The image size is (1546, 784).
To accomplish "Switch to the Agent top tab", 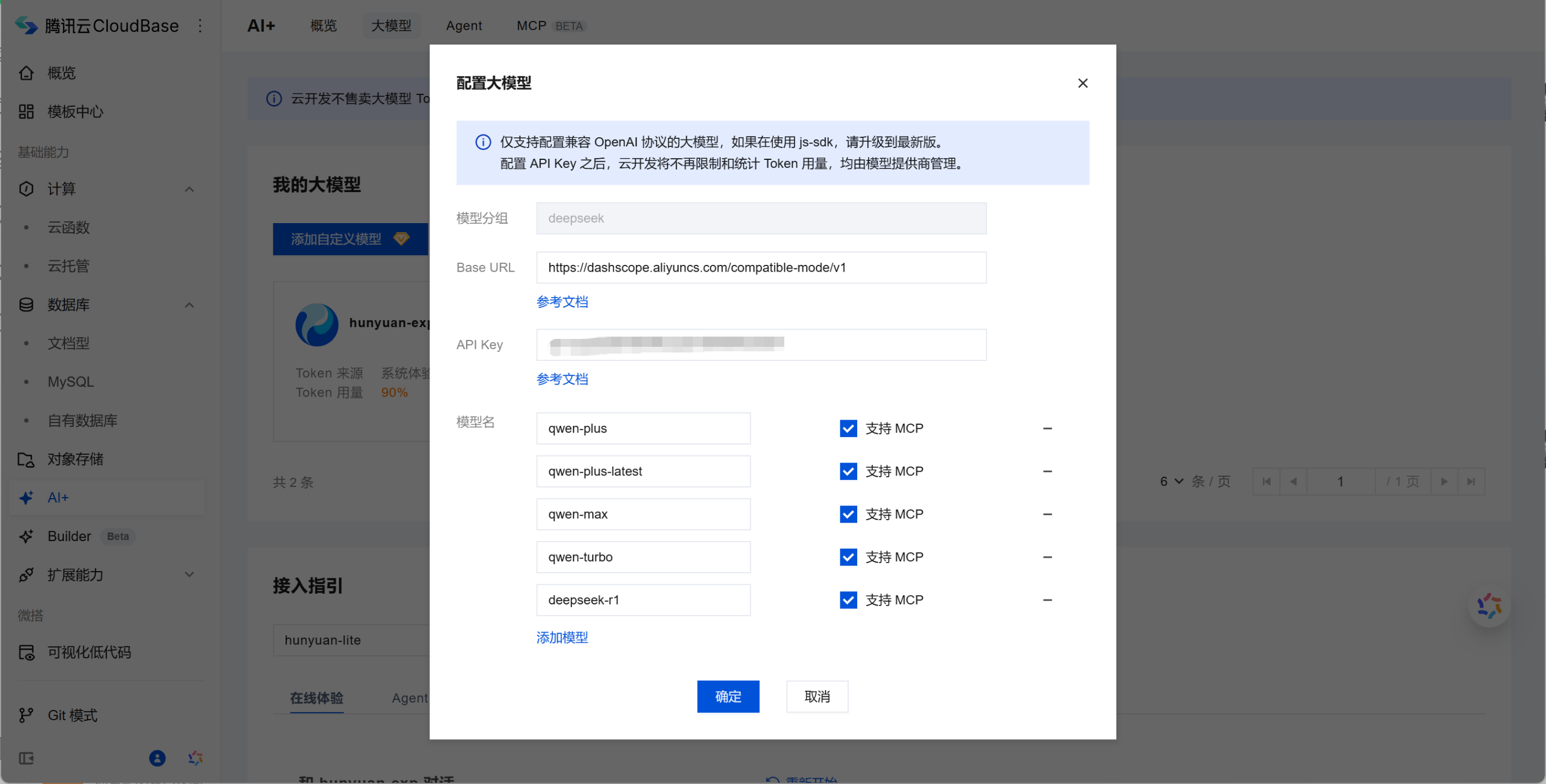I will [464, 26].
